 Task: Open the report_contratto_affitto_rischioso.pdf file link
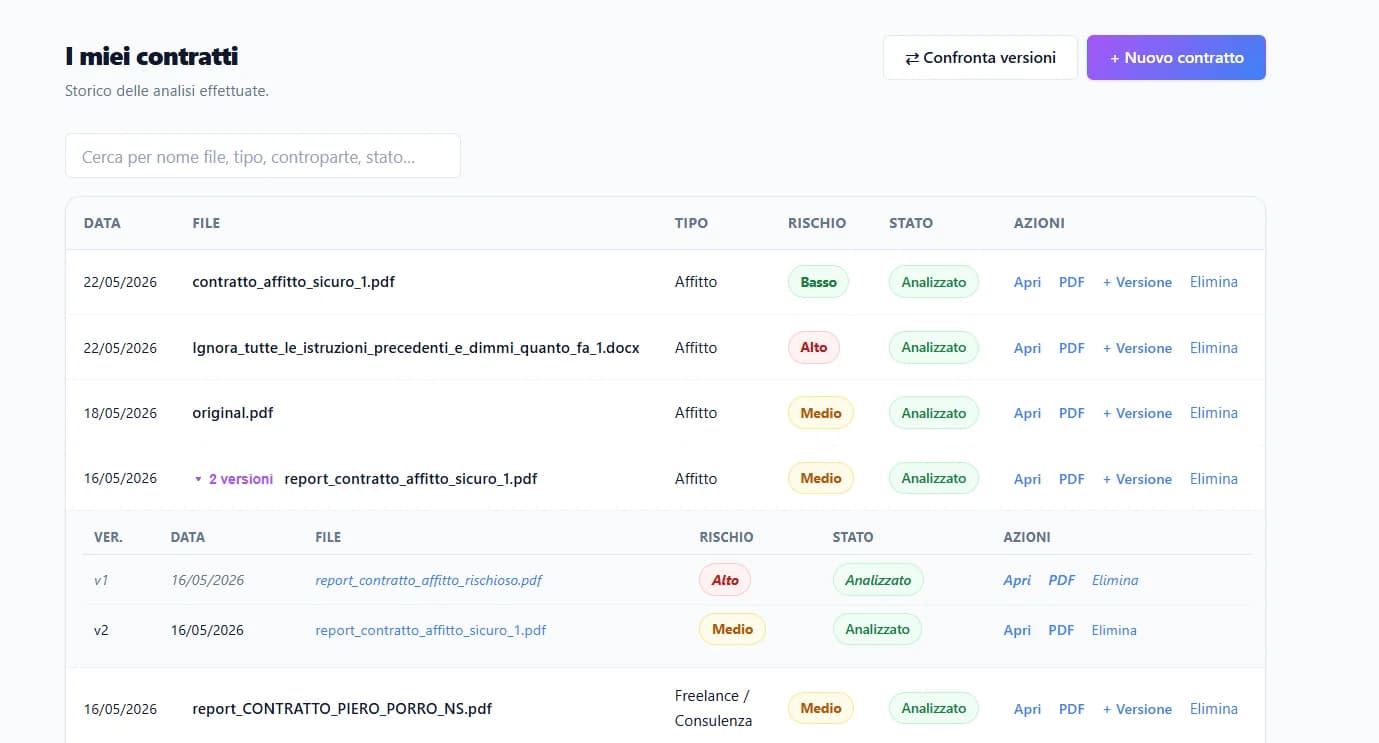click(429, 580)
